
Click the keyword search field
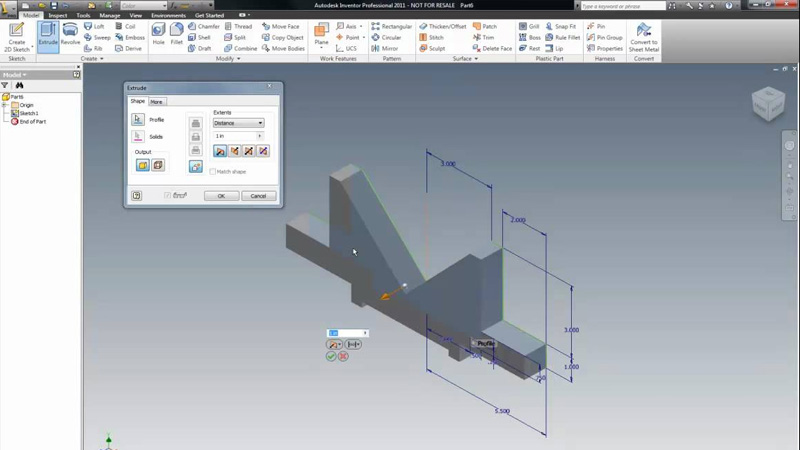(623, 6)
